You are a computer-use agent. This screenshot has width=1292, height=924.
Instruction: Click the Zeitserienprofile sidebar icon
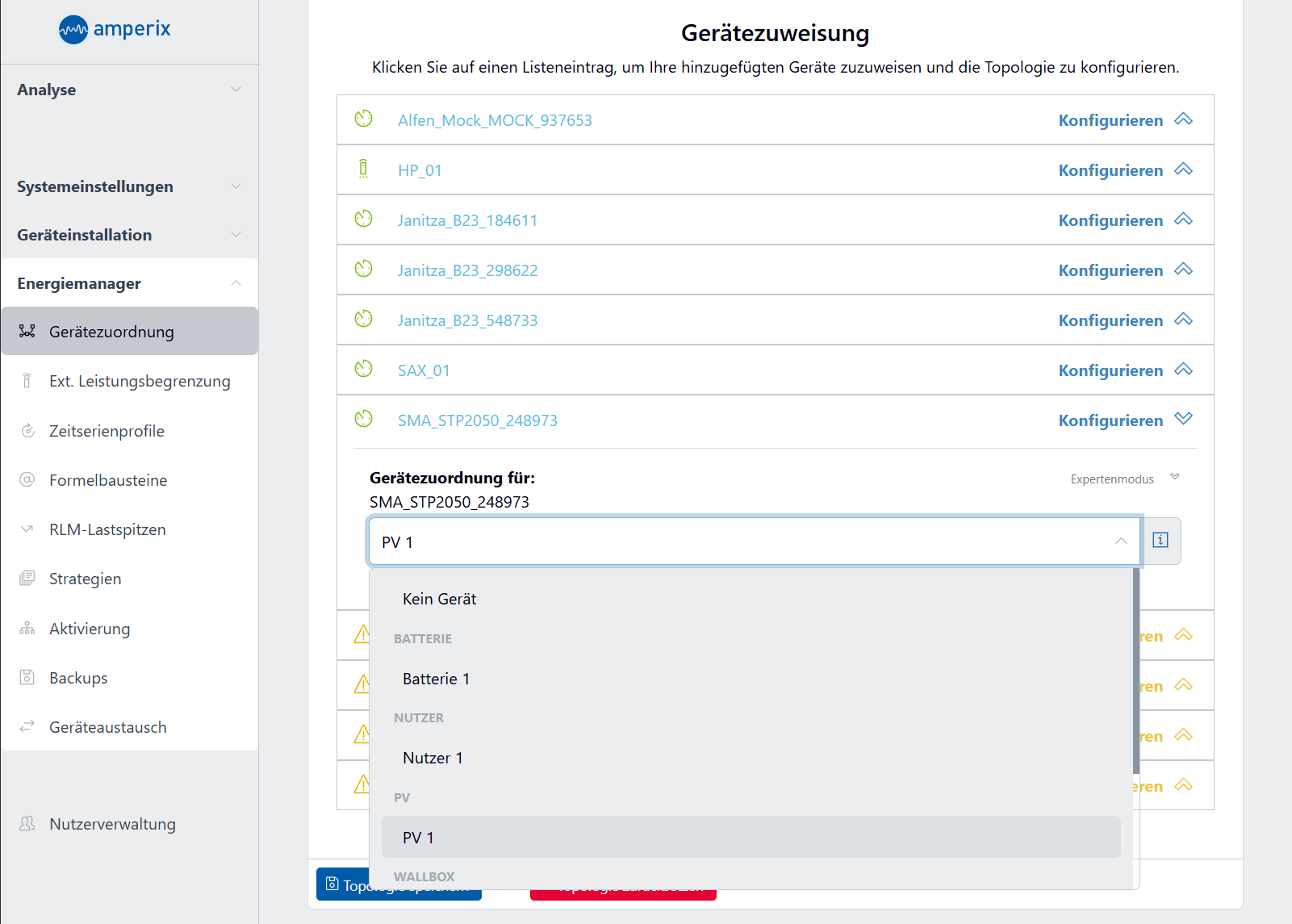(x=27, y=431)
